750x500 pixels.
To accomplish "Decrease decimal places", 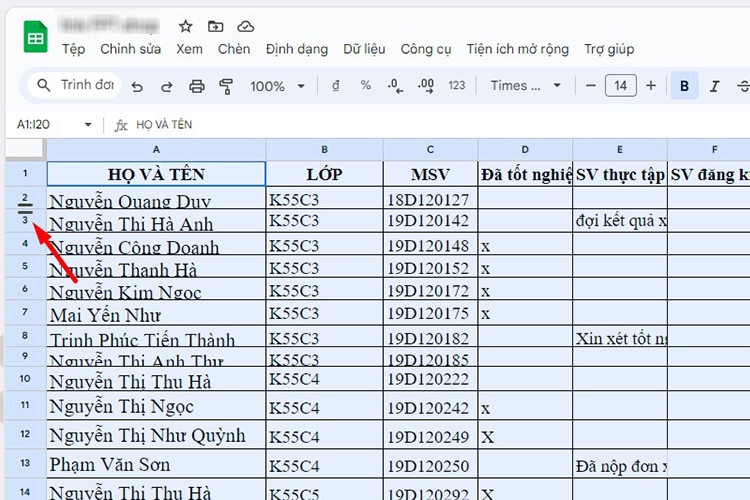I will (395, 86).
